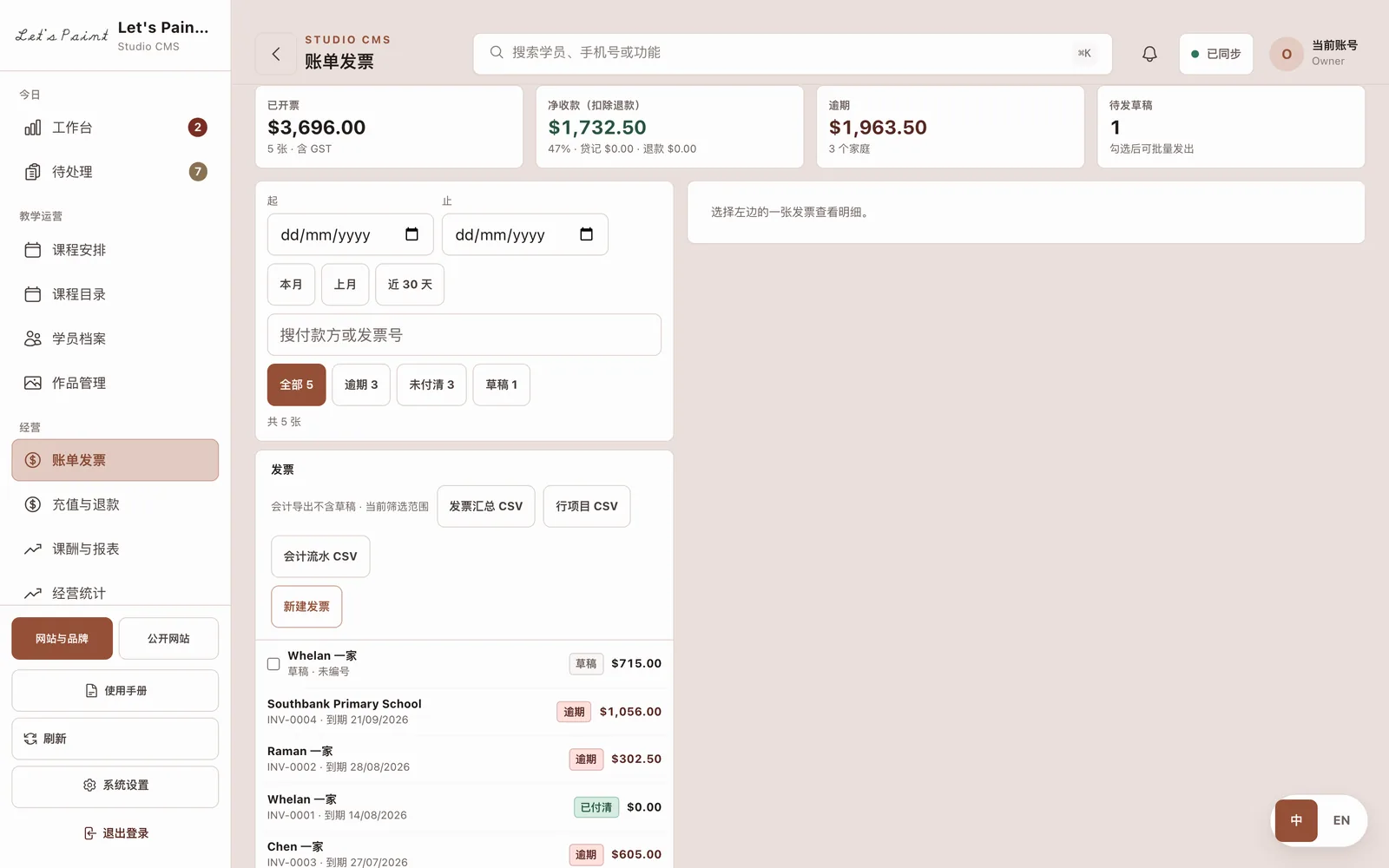Switch language to EN
Image resolution: width=1389 pixels, height=868 pixels.
click(1341, 820)
